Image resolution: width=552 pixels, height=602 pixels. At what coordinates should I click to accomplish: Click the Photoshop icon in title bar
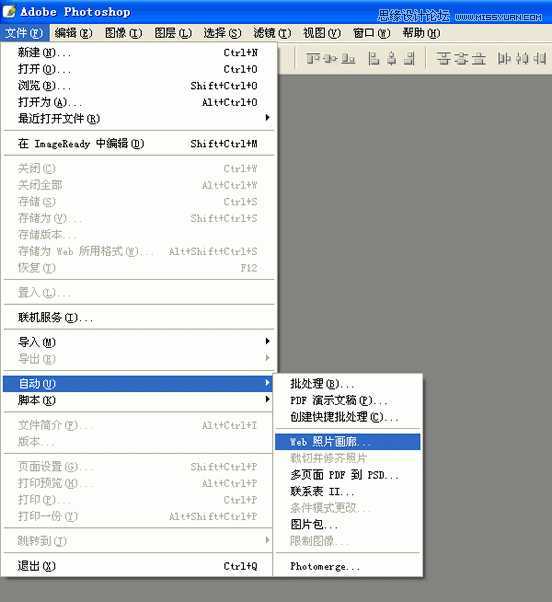click(9, 12)
